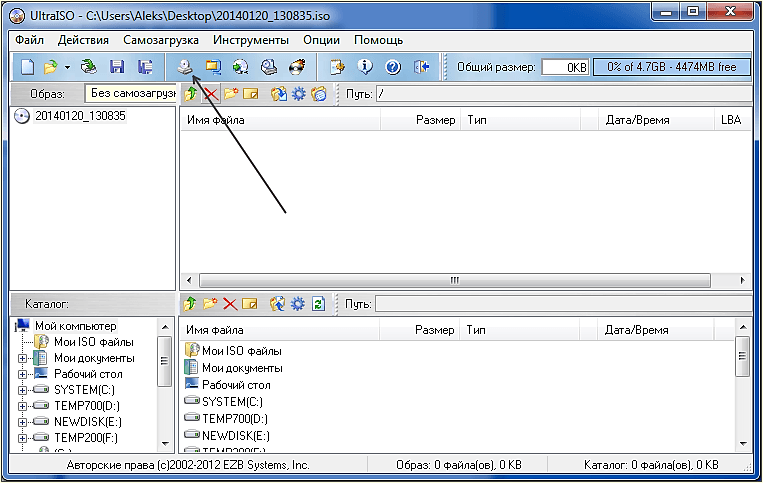Select 20140120_130835 image root node
Image resolution: width=763 pixels, height=483 pixels.
[x=80, y=116]
